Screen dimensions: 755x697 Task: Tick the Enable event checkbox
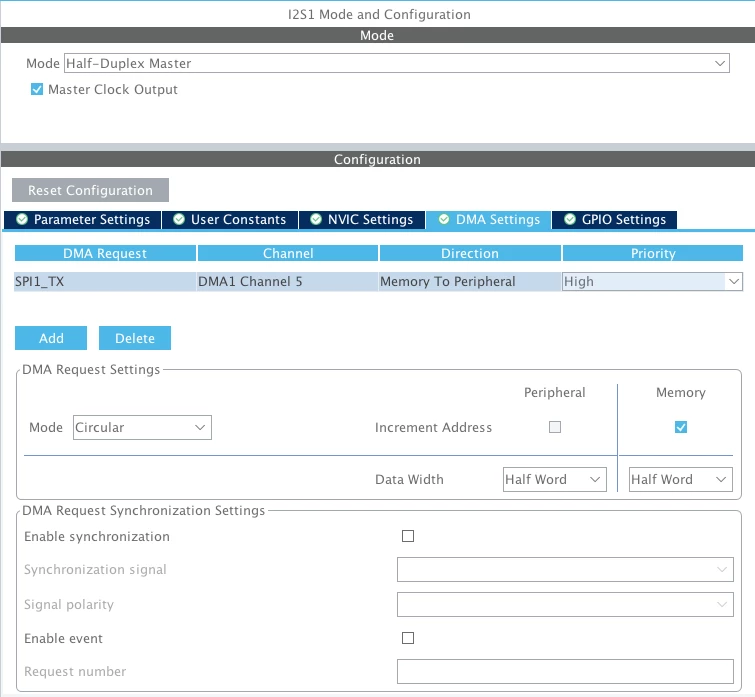408,638
